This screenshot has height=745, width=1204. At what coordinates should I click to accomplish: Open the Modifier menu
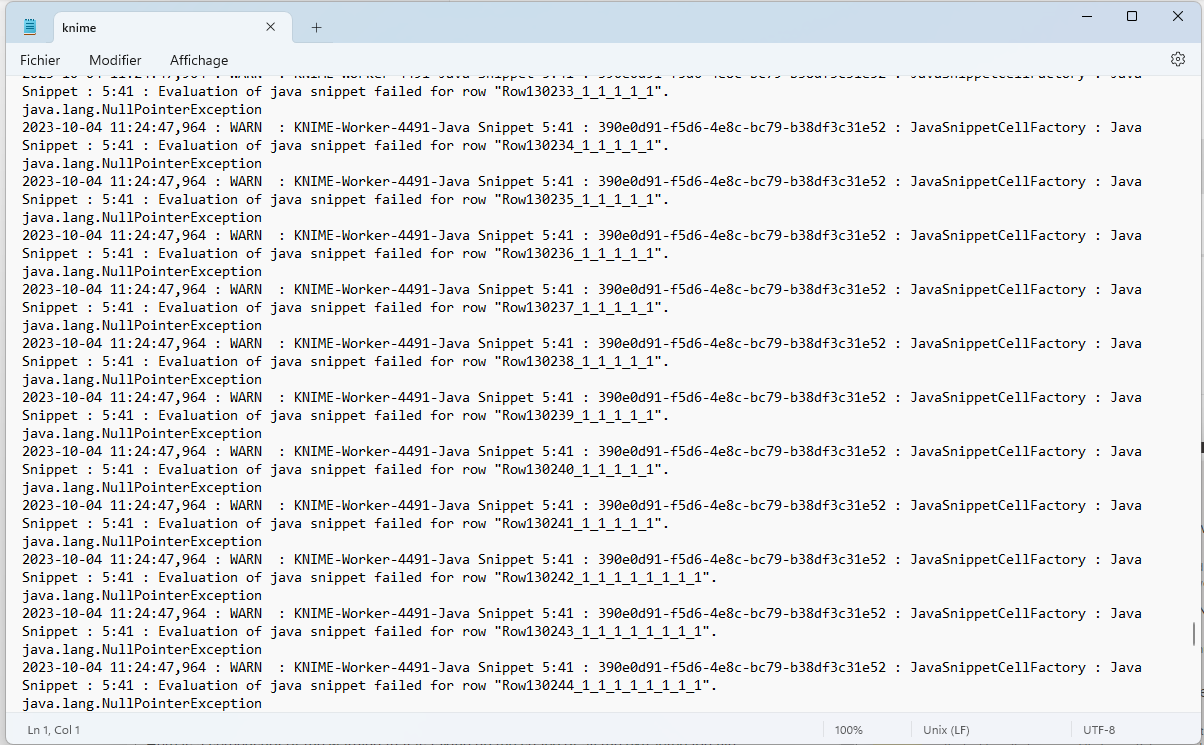(115, 60)
